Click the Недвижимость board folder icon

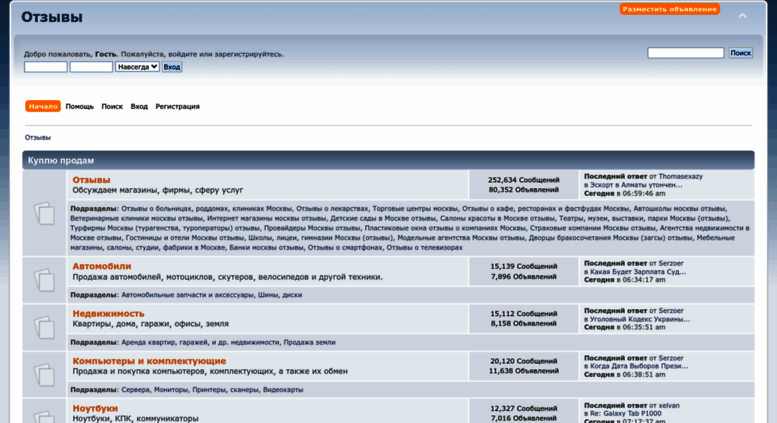pos(45,327)
